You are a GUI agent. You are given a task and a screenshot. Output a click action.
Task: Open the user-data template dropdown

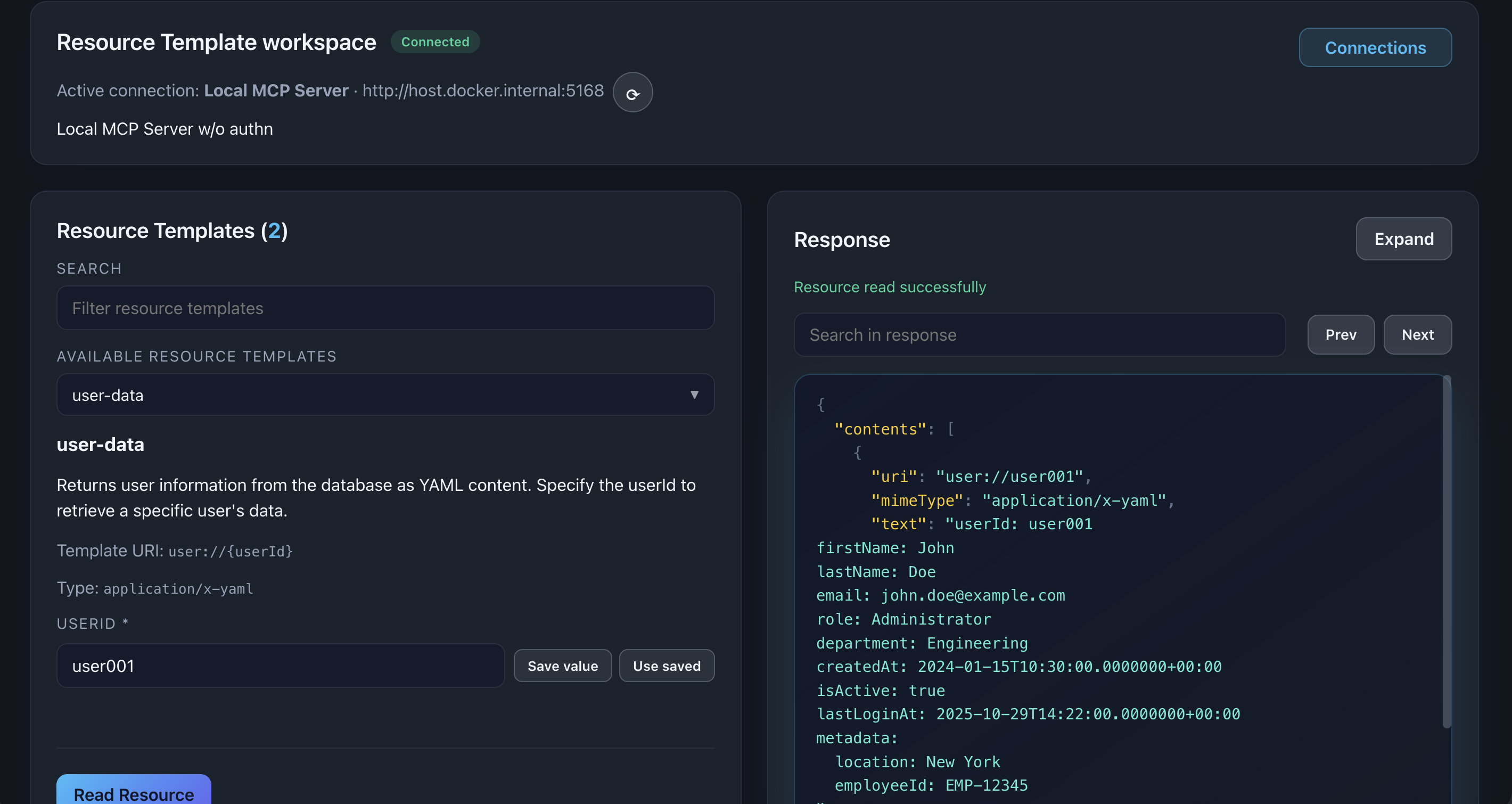[385, 395]
